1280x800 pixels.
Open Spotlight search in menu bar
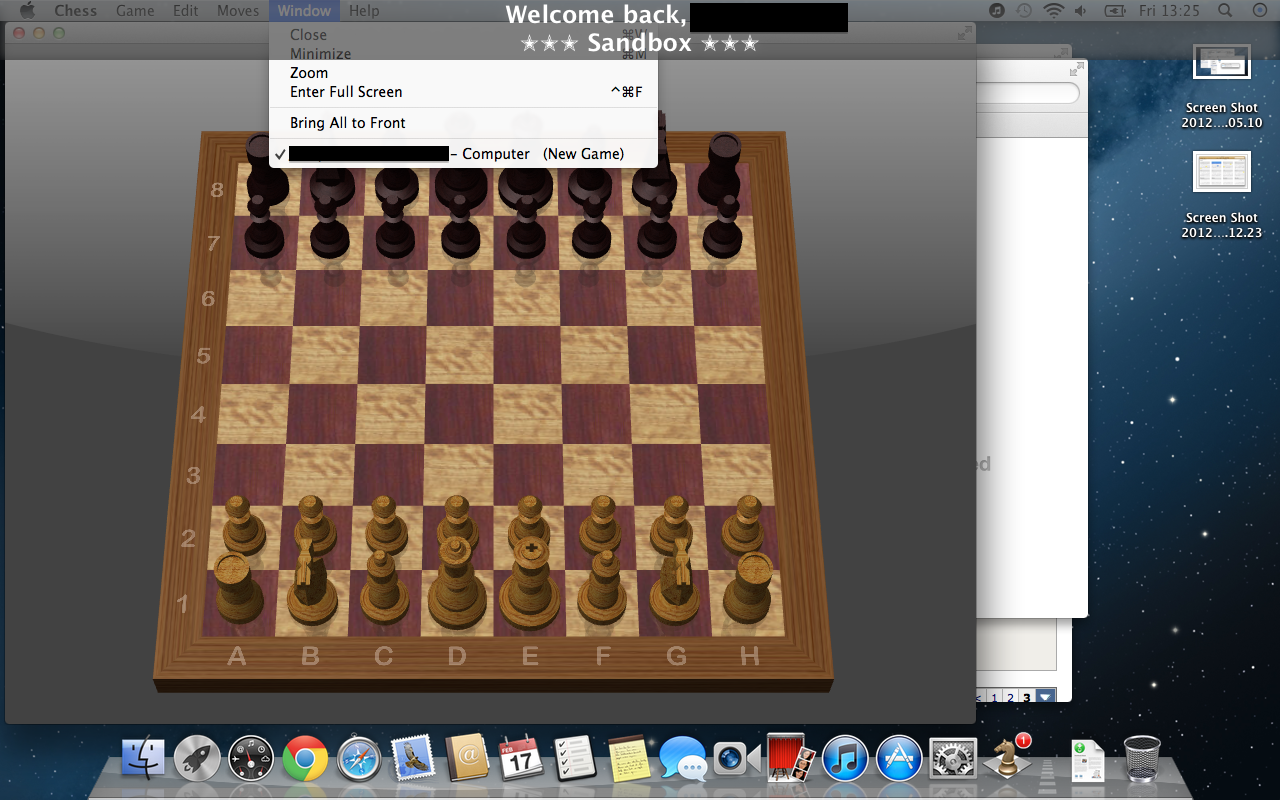pos(1225,11)
